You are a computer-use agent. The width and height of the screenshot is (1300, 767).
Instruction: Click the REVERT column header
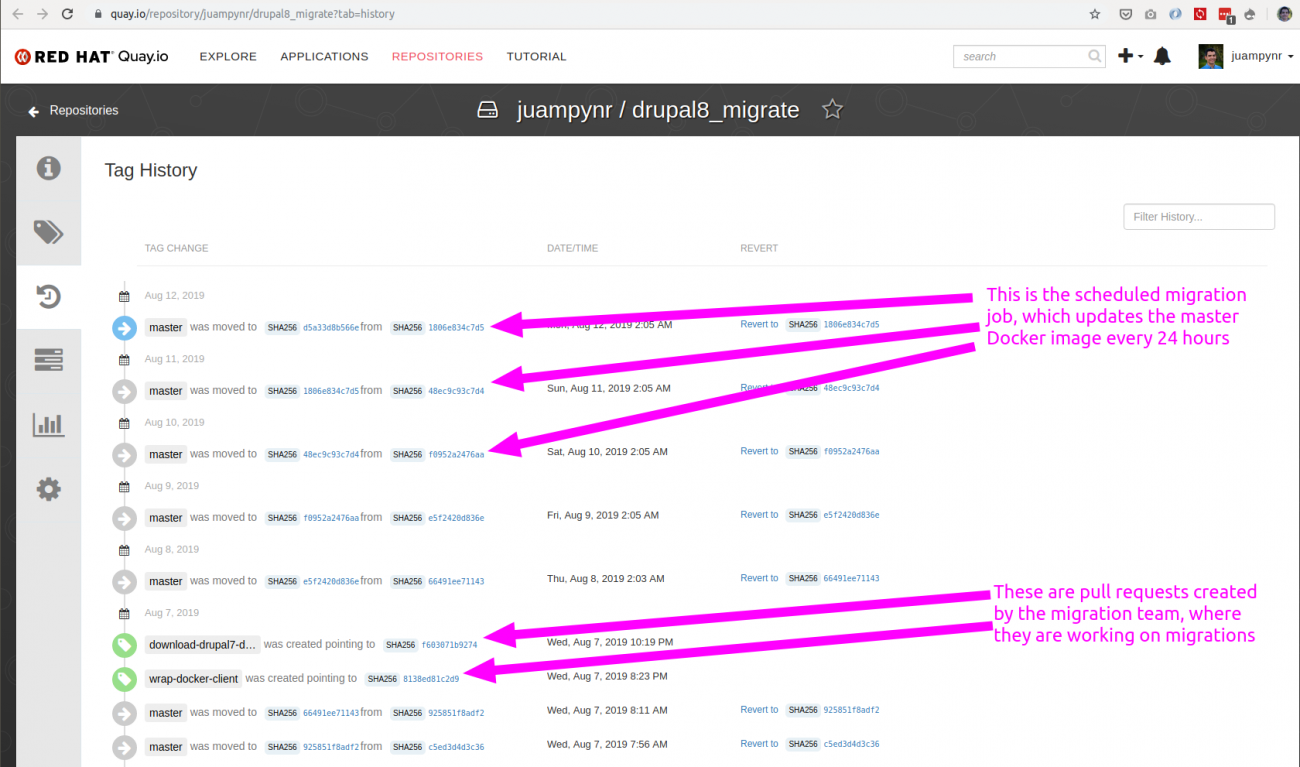(x=759, y=248)
